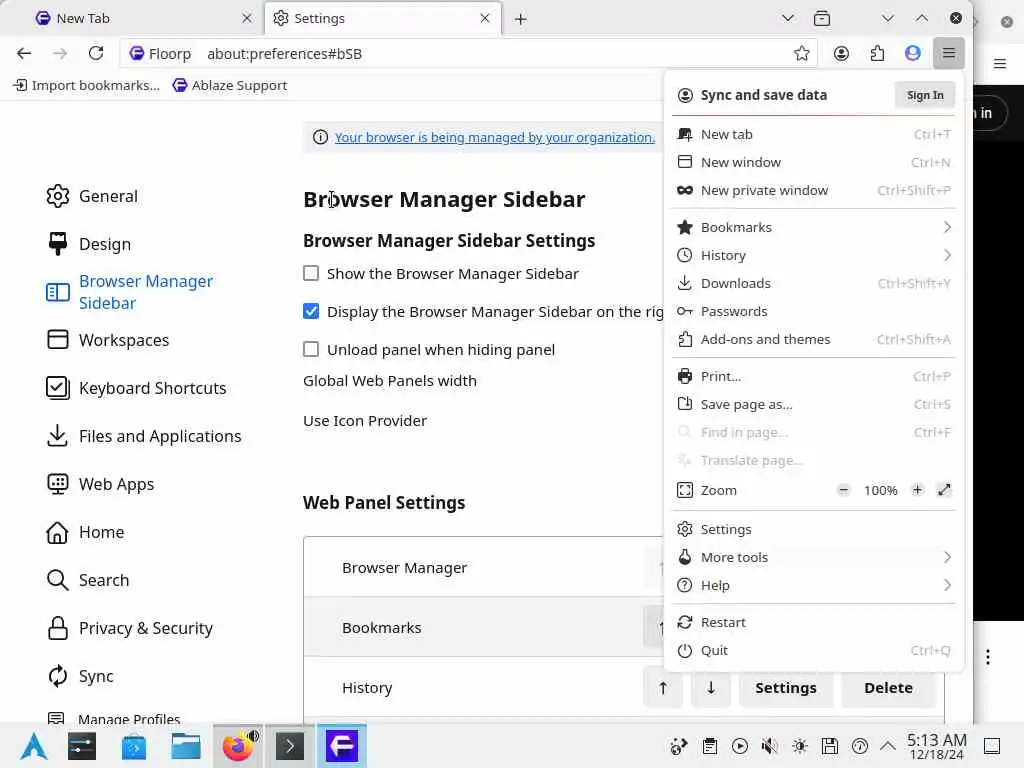Image resolution: width=1024 pixels, height=768 pixels.
Task: Open the Design settings category
Action: (x=89, y=244)
